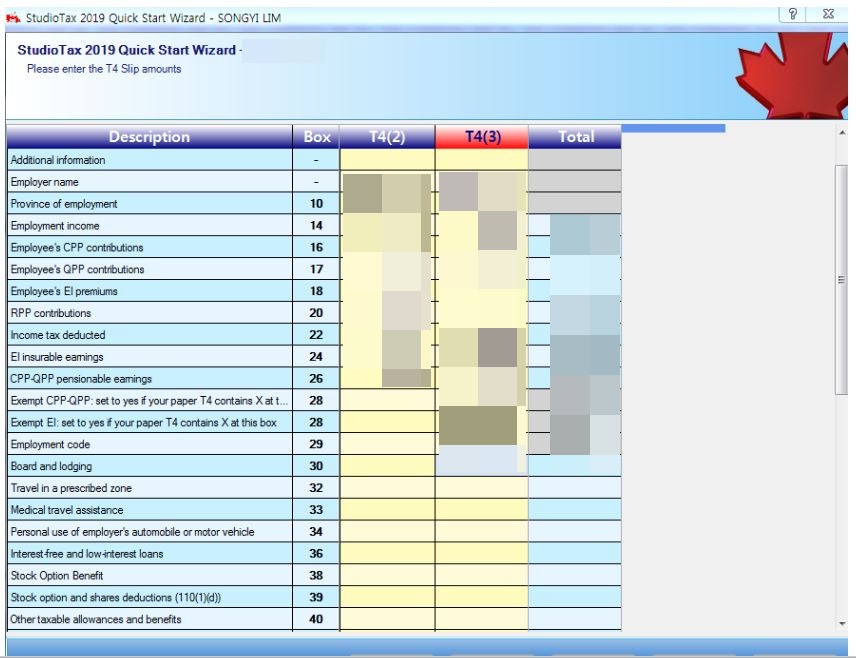This screenshot has width=856, height=658.
Task: Click T4(2) cell for Employment code
Action: click(x=387, y=444)
